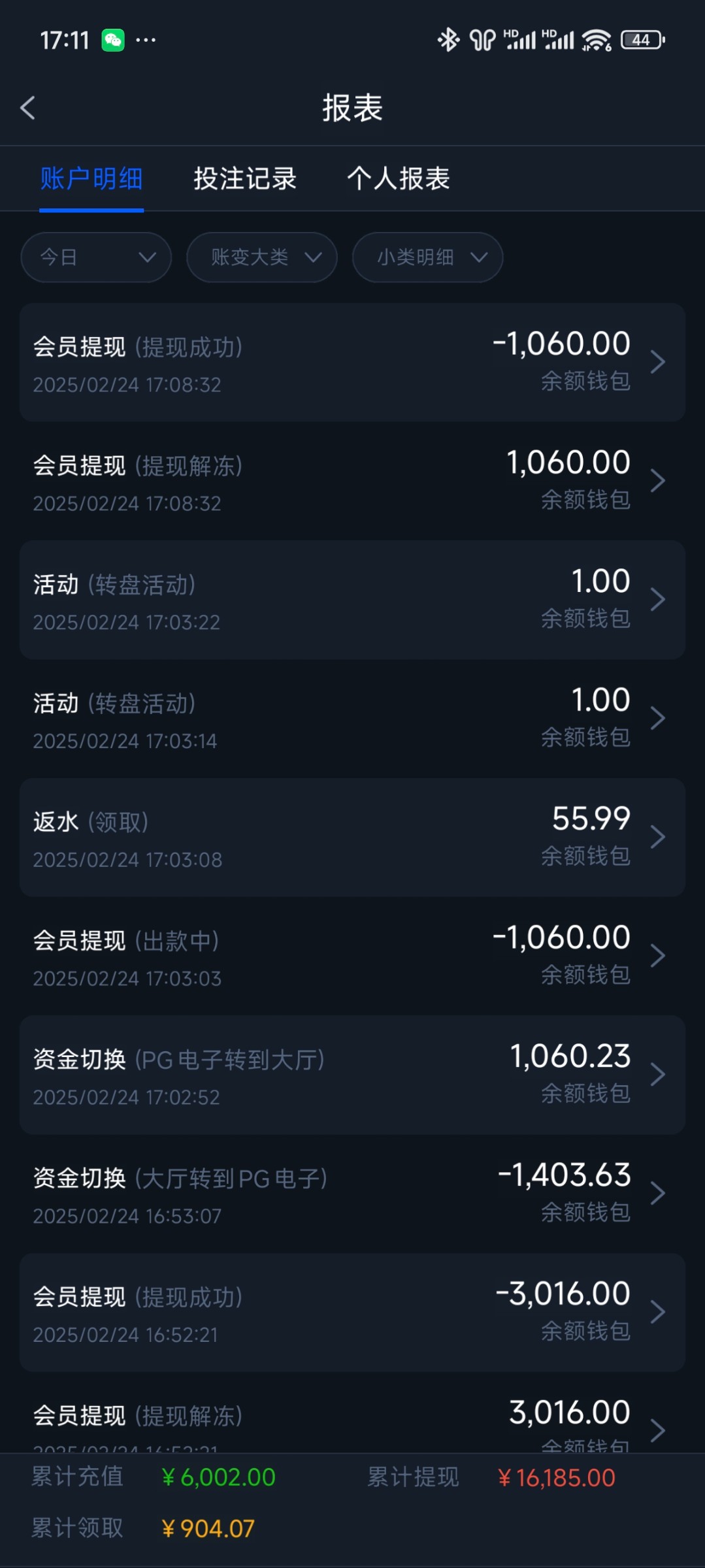Open the 今日 date filter dropdown
The height and width of the screenshot is (1568, 705).
[x=96, y=257]
